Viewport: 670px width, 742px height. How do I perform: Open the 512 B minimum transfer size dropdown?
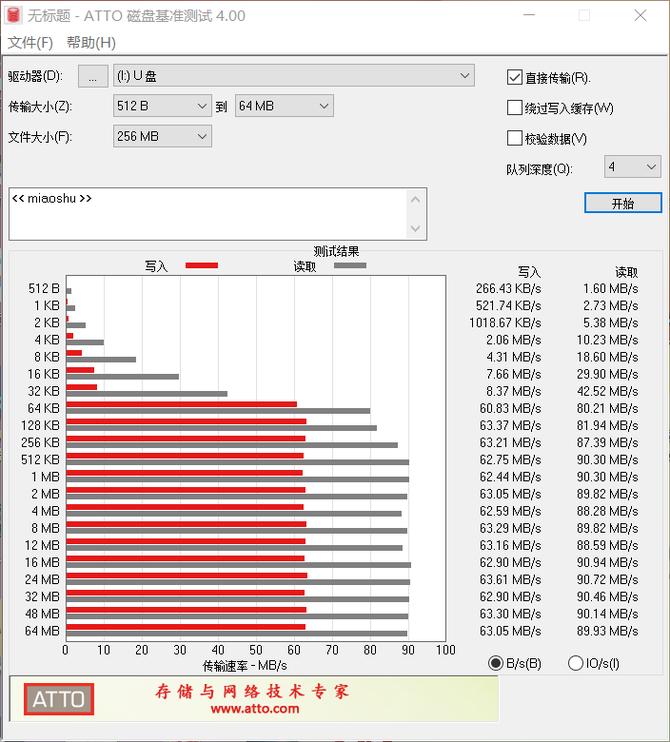point(202,106)
